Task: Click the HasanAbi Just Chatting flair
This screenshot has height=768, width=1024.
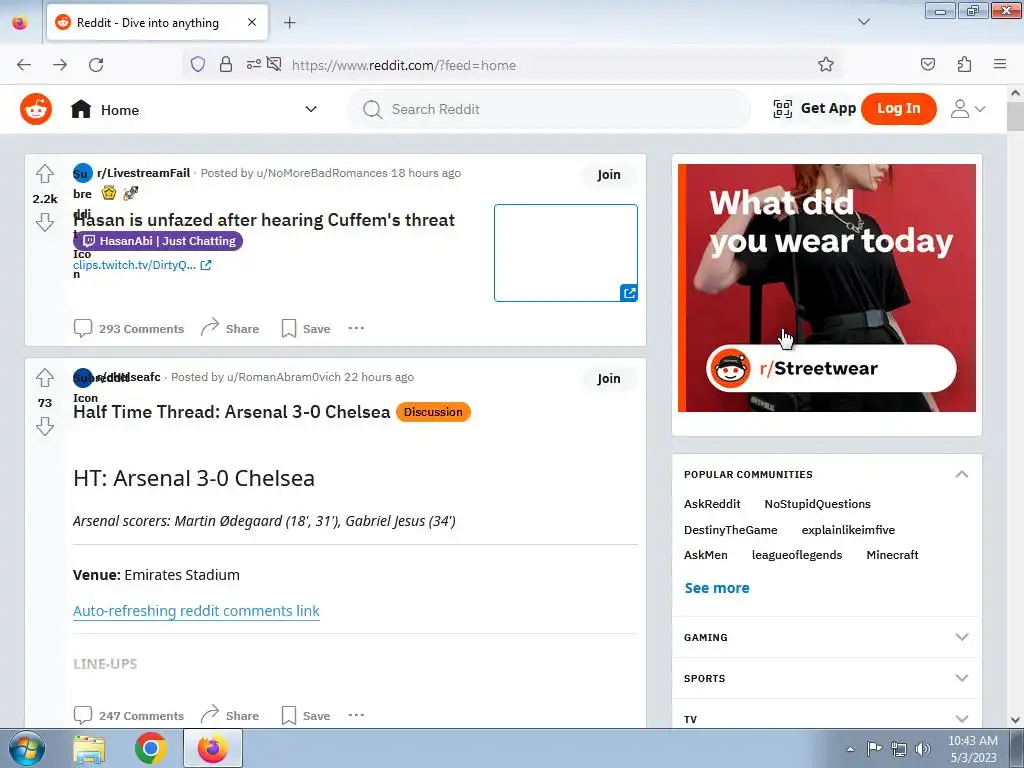Action: pyautogui.click(x=158, y=241)
